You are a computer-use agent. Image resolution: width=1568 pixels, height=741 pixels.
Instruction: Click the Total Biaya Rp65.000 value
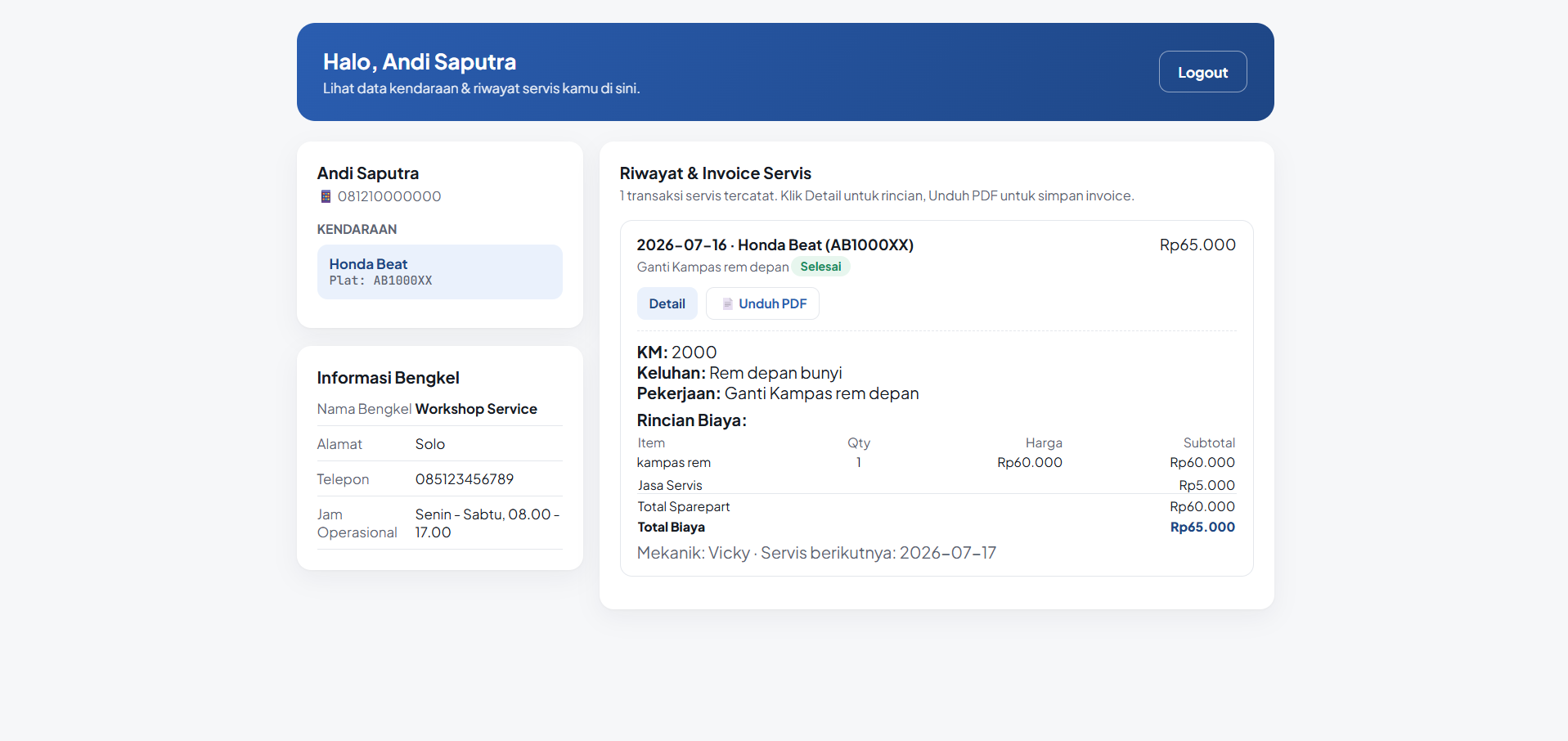click(1202, 527)
